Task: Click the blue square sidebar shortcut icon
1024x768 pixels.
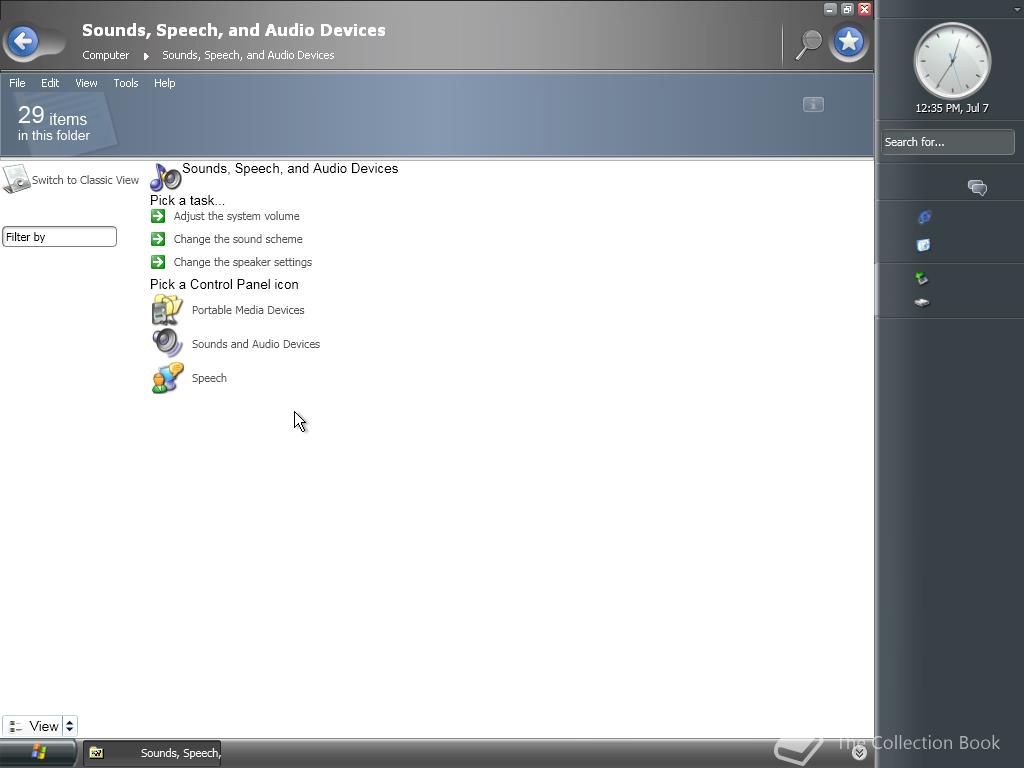Action: point(923,245)
